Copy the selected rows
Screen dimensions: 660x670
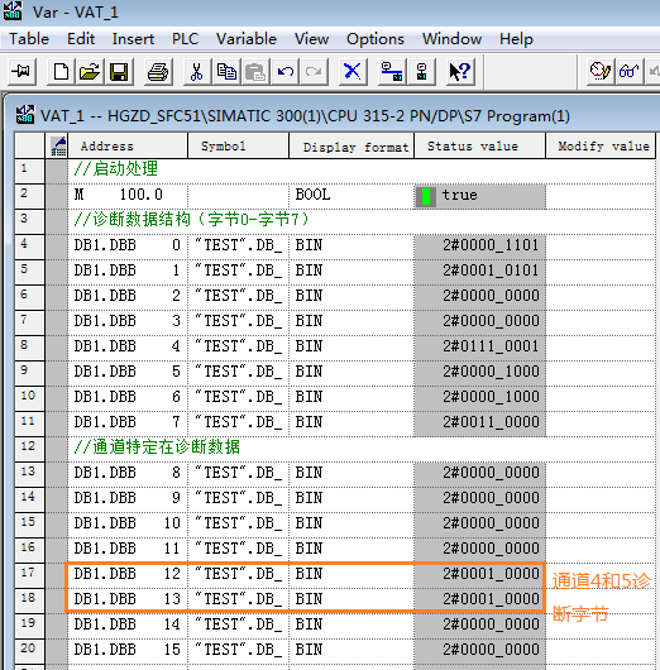[x=226, y=71]
